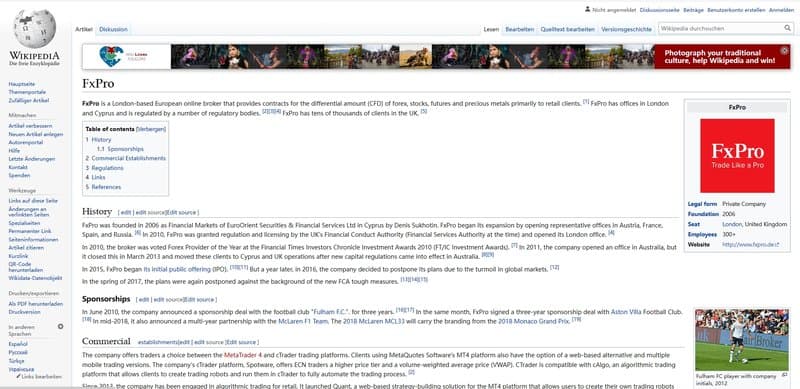Click the pencil icon Links bearbeiten
800x389 pixels.
(x=19, y=377)
